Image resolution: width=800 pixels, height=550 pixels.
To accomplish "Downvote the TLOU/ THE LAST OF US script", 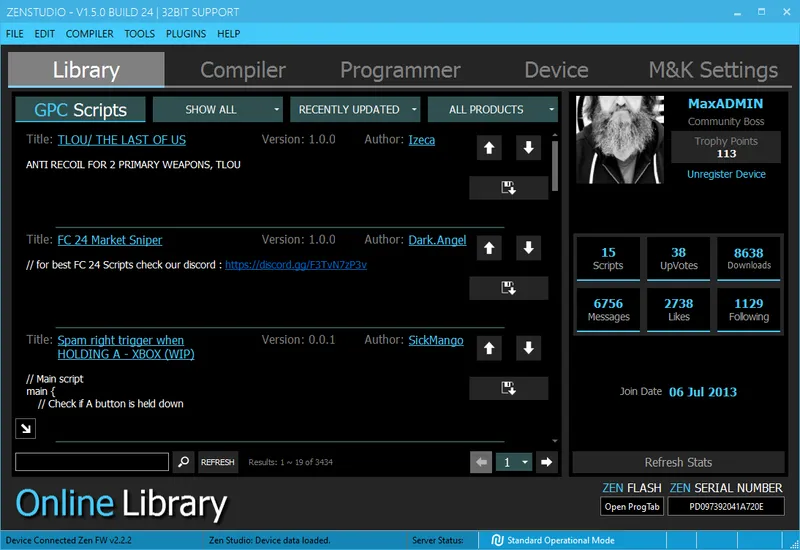I will 529,148.
